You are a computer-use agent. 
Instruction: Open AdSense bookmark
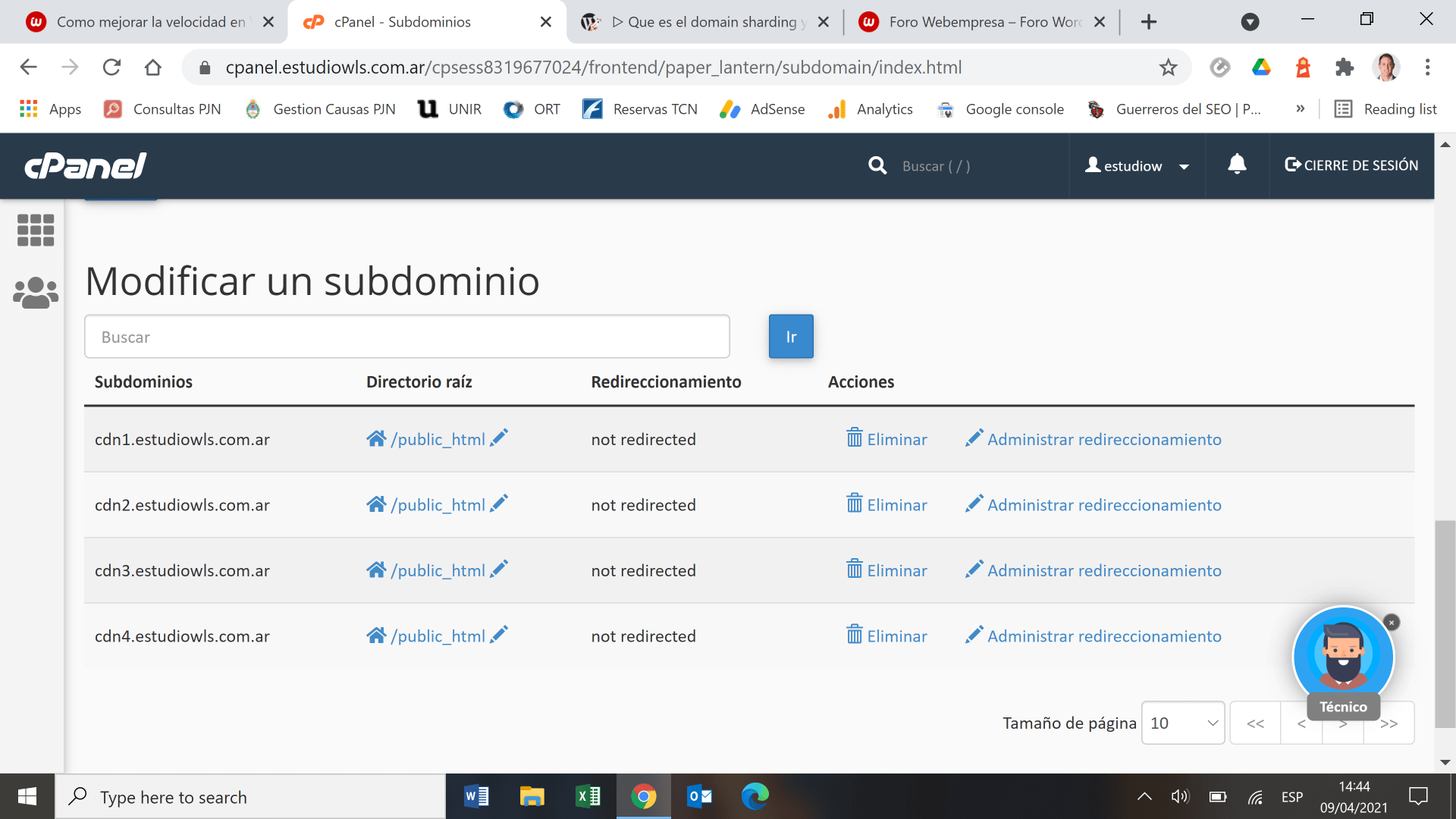[762, 109]
